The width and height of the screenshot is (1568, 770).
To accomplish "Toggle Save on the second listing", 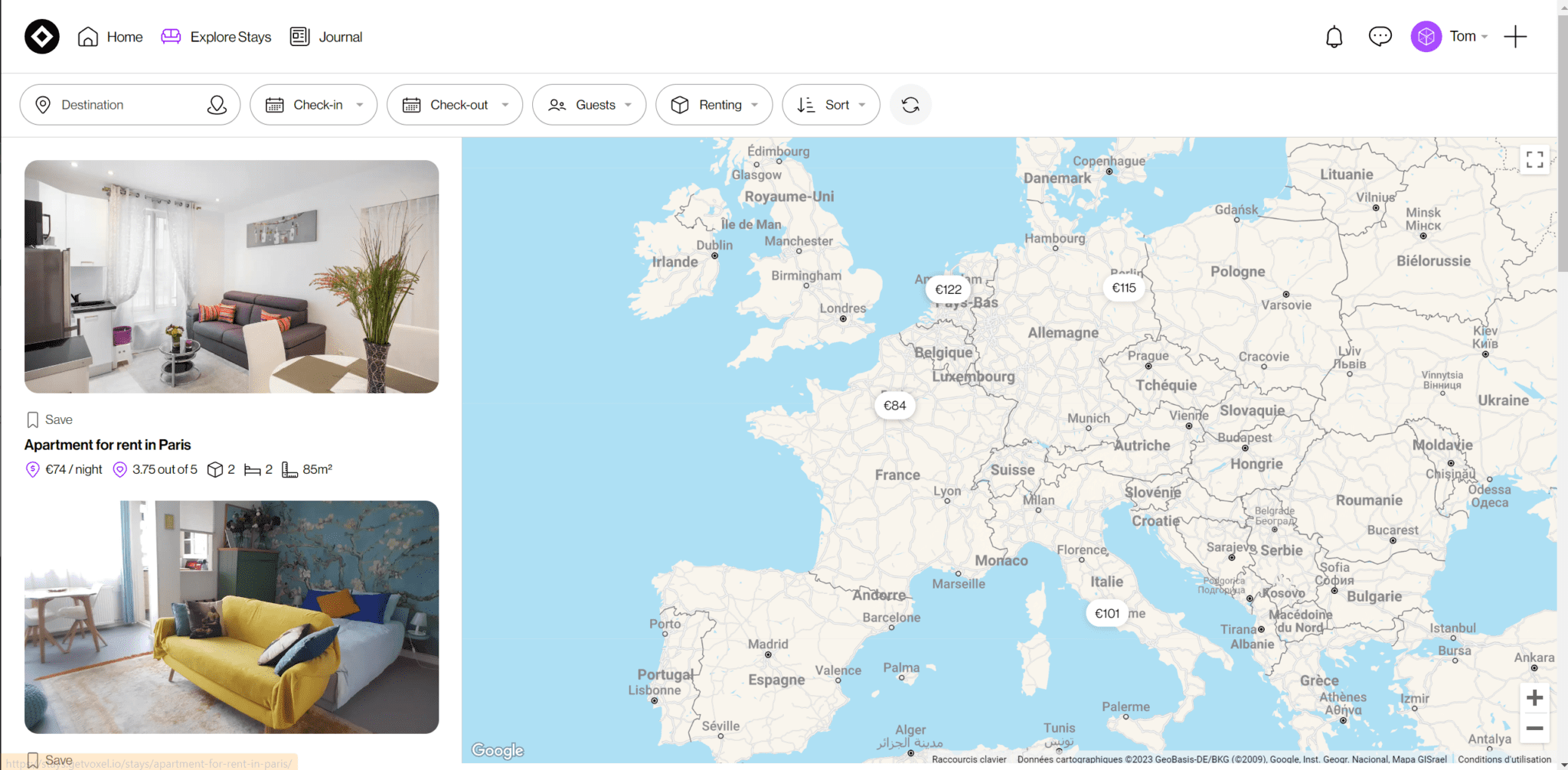I will pos(50,760).
